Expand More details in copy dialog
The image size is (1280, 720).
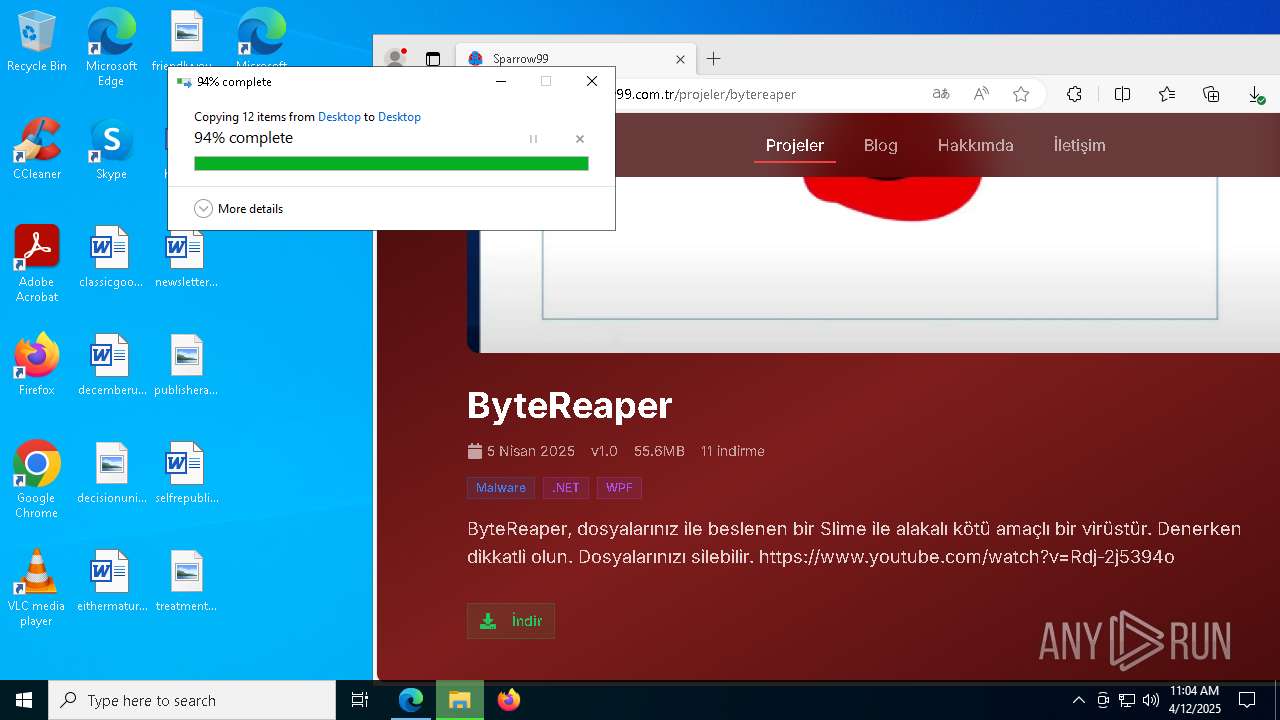(x=238, y=209)
